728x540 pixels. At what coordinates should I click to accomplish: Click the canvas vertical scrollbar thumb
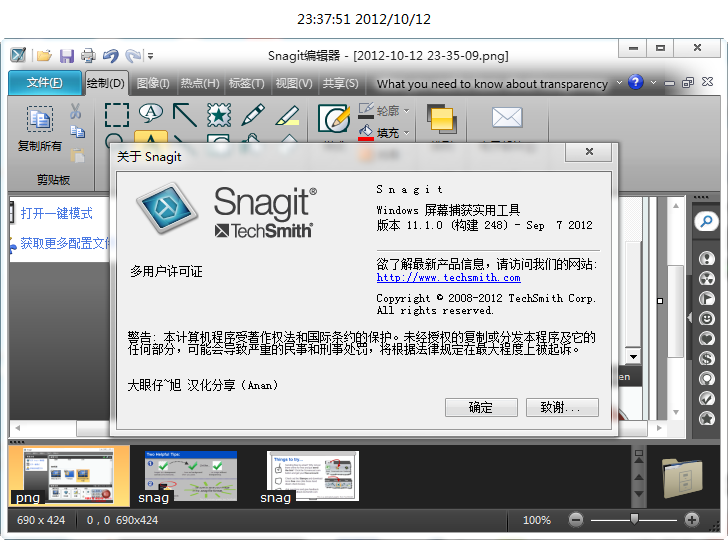point(676,311)
